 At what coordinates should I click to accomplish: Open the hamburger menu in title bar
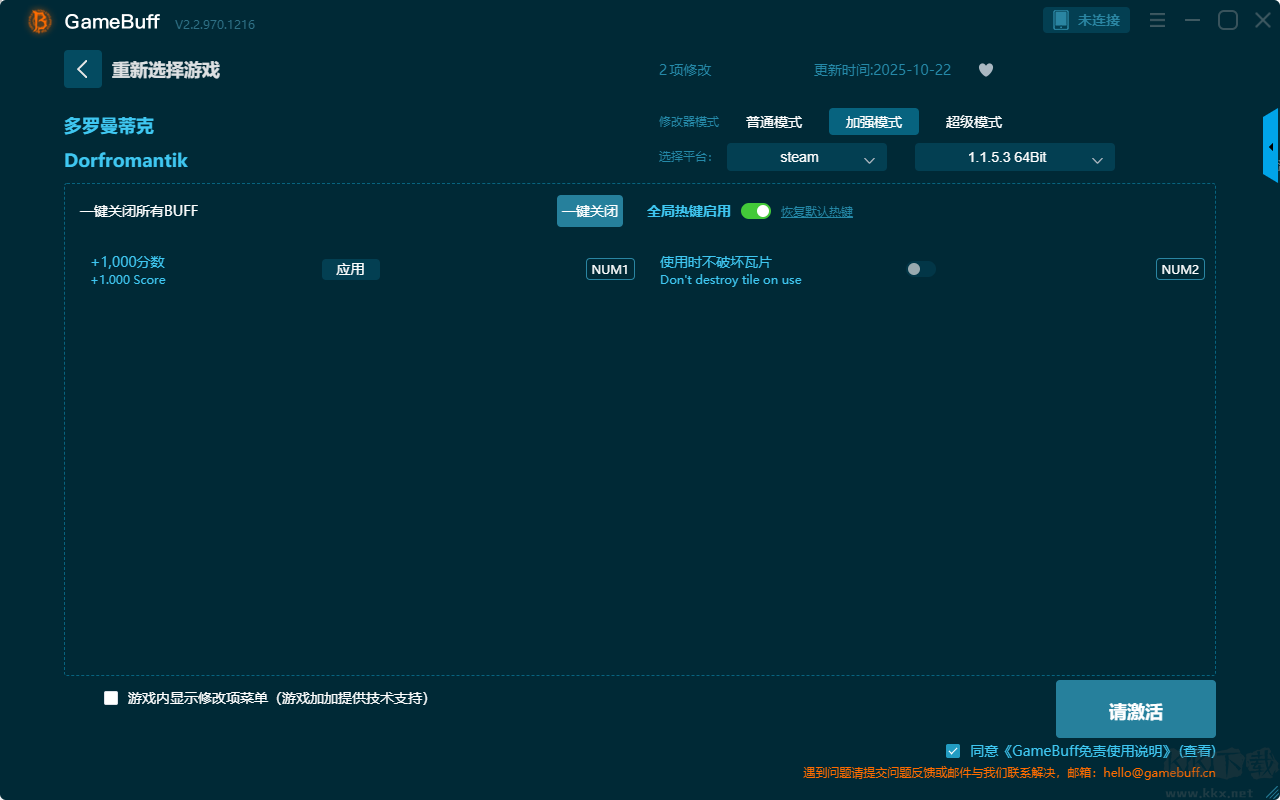[x=1157, y=20]
